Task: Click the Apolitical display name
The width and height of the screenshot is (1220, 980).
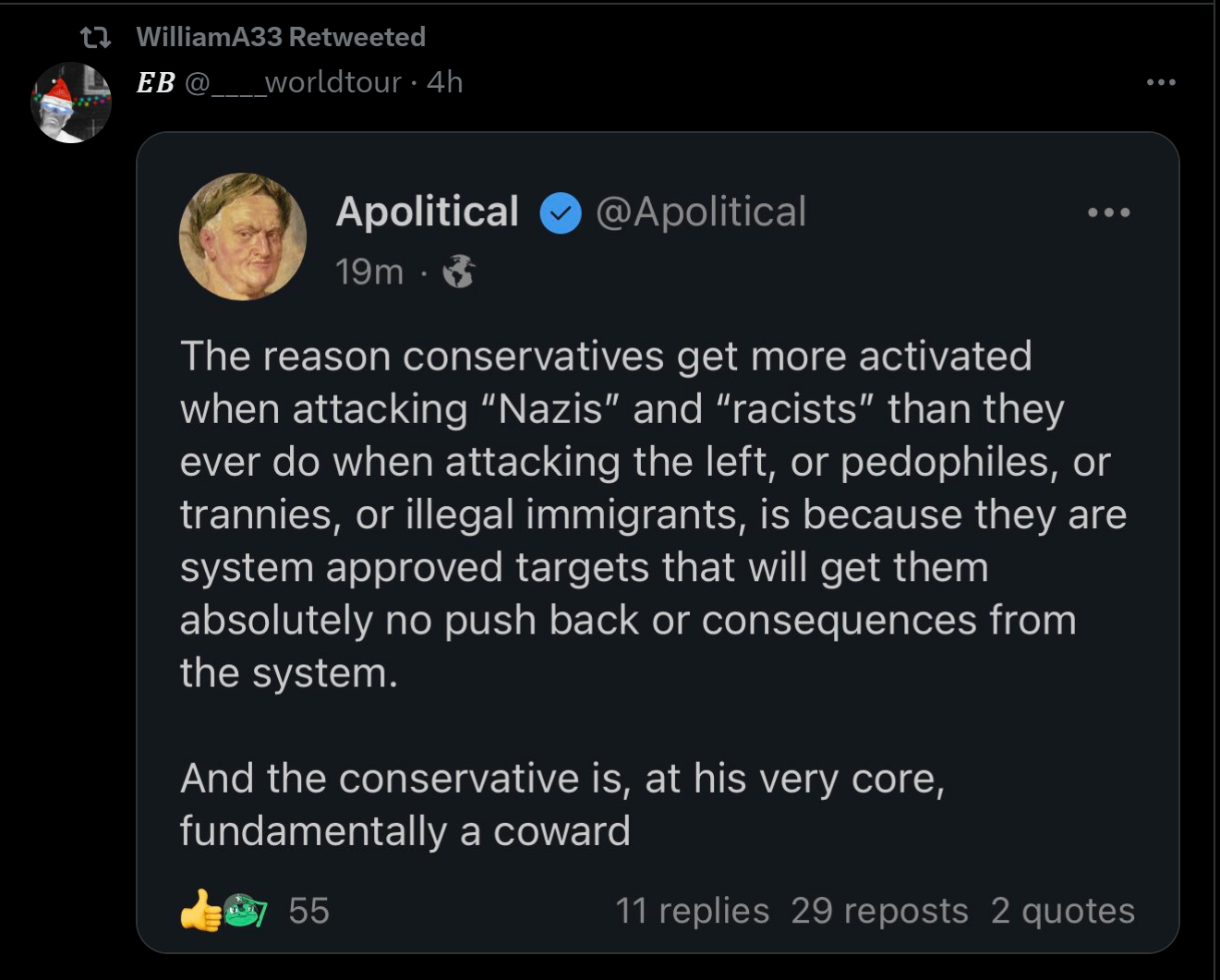Action: (x=427, y=212)
